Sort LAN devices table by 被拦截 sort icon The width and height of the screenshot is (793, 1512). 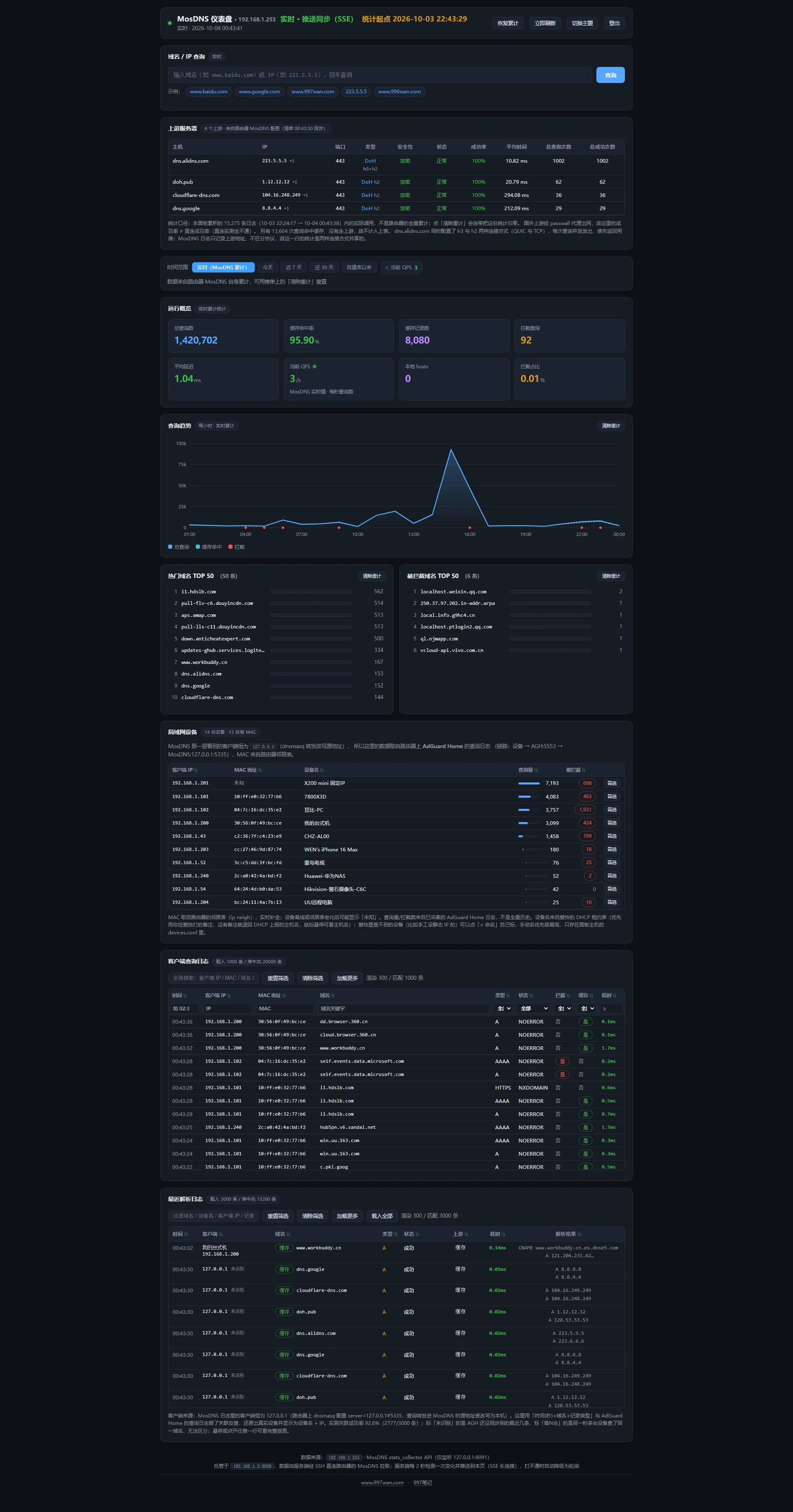[584, 770]
